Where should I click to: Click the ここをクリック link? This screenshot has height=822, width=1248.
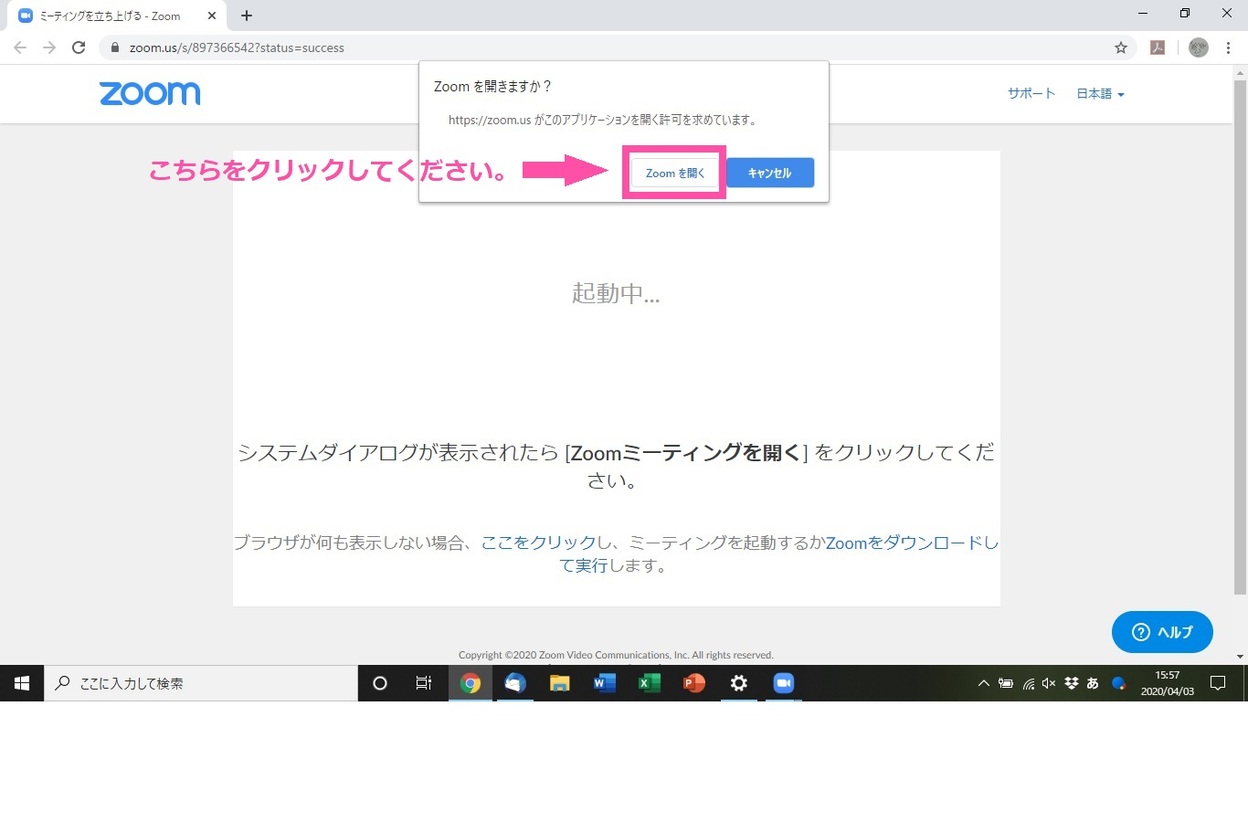[538, 543]
